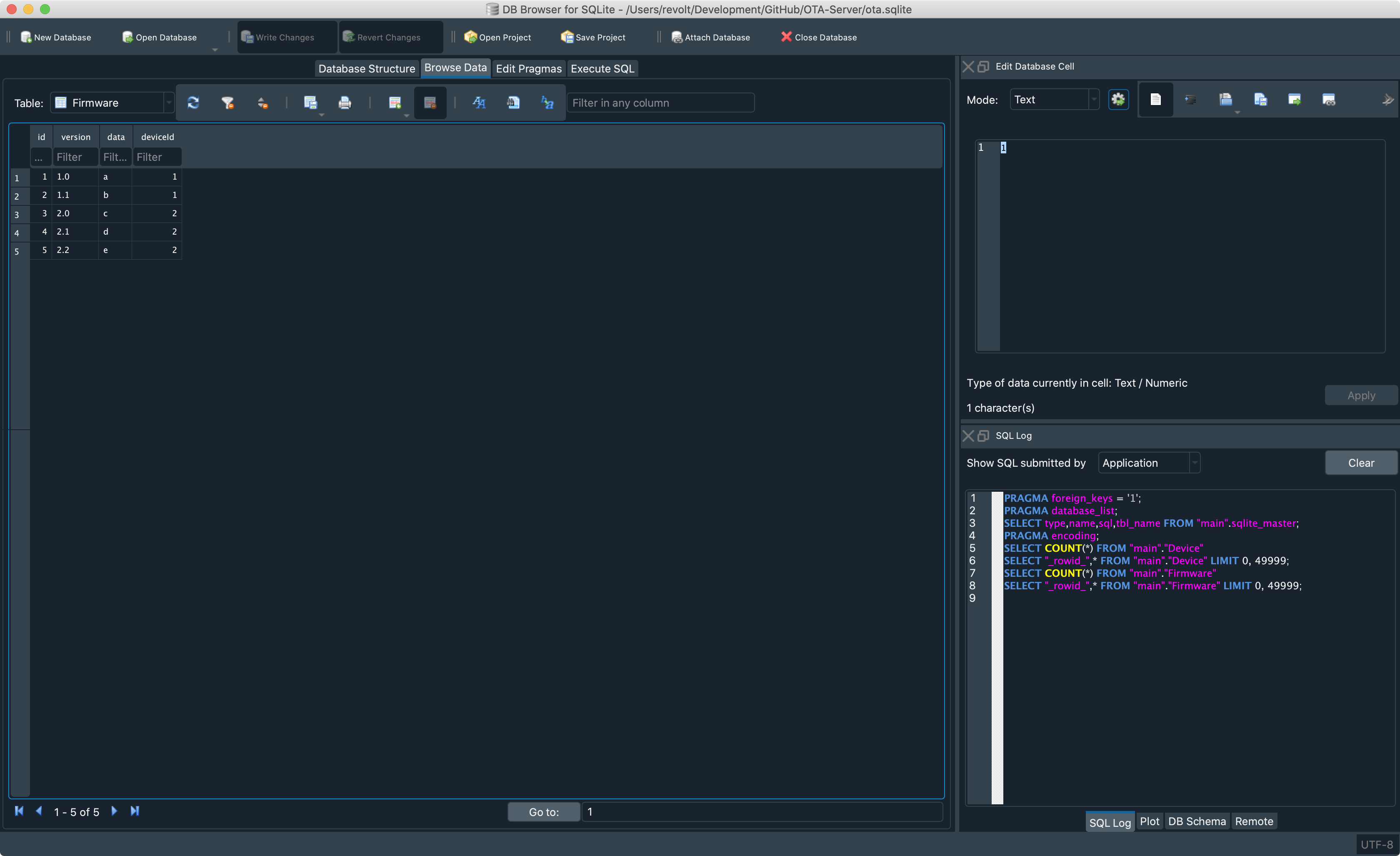The height and width of the screenshot is (856, 1400).
Task: Expand the Mode dropdown set to Text
Action: [1054, 100]
